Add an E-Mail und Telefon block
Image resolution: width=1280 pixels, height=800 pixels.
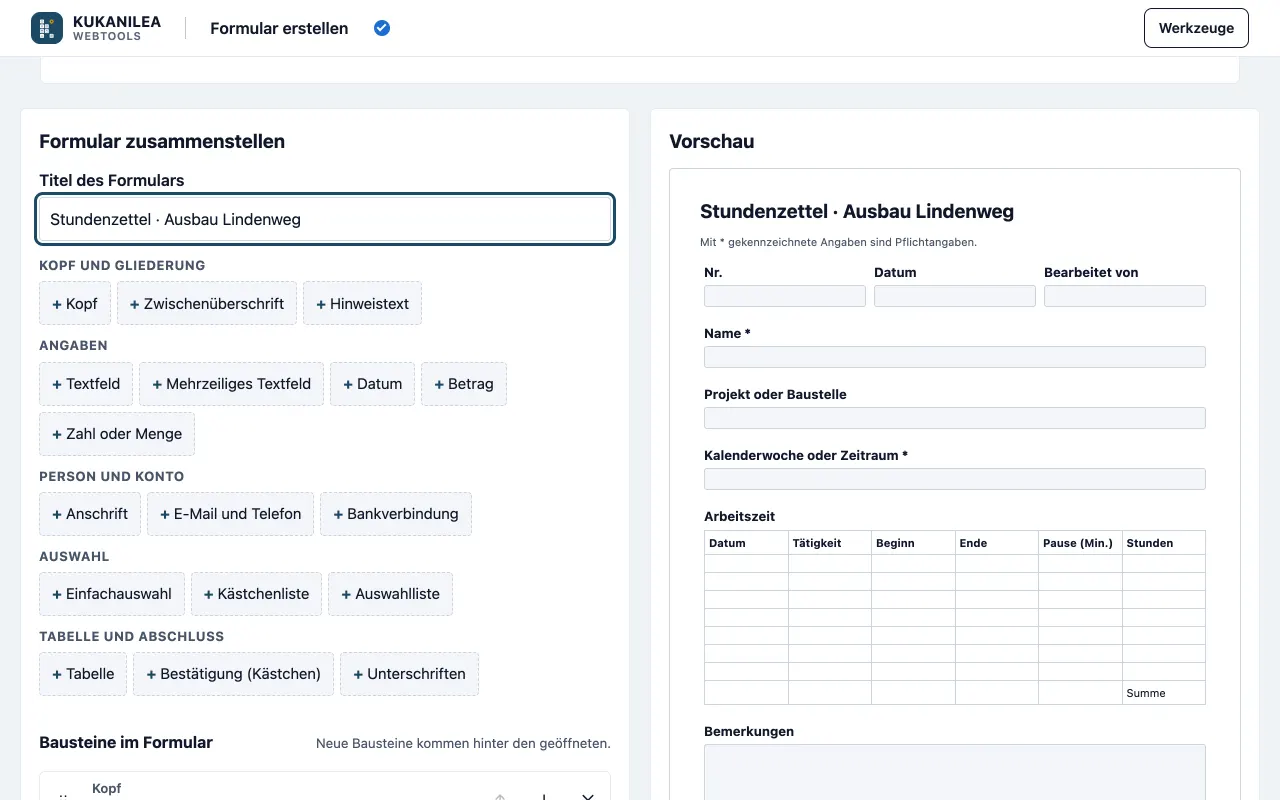pyautogui.click(x=230, y=514)
